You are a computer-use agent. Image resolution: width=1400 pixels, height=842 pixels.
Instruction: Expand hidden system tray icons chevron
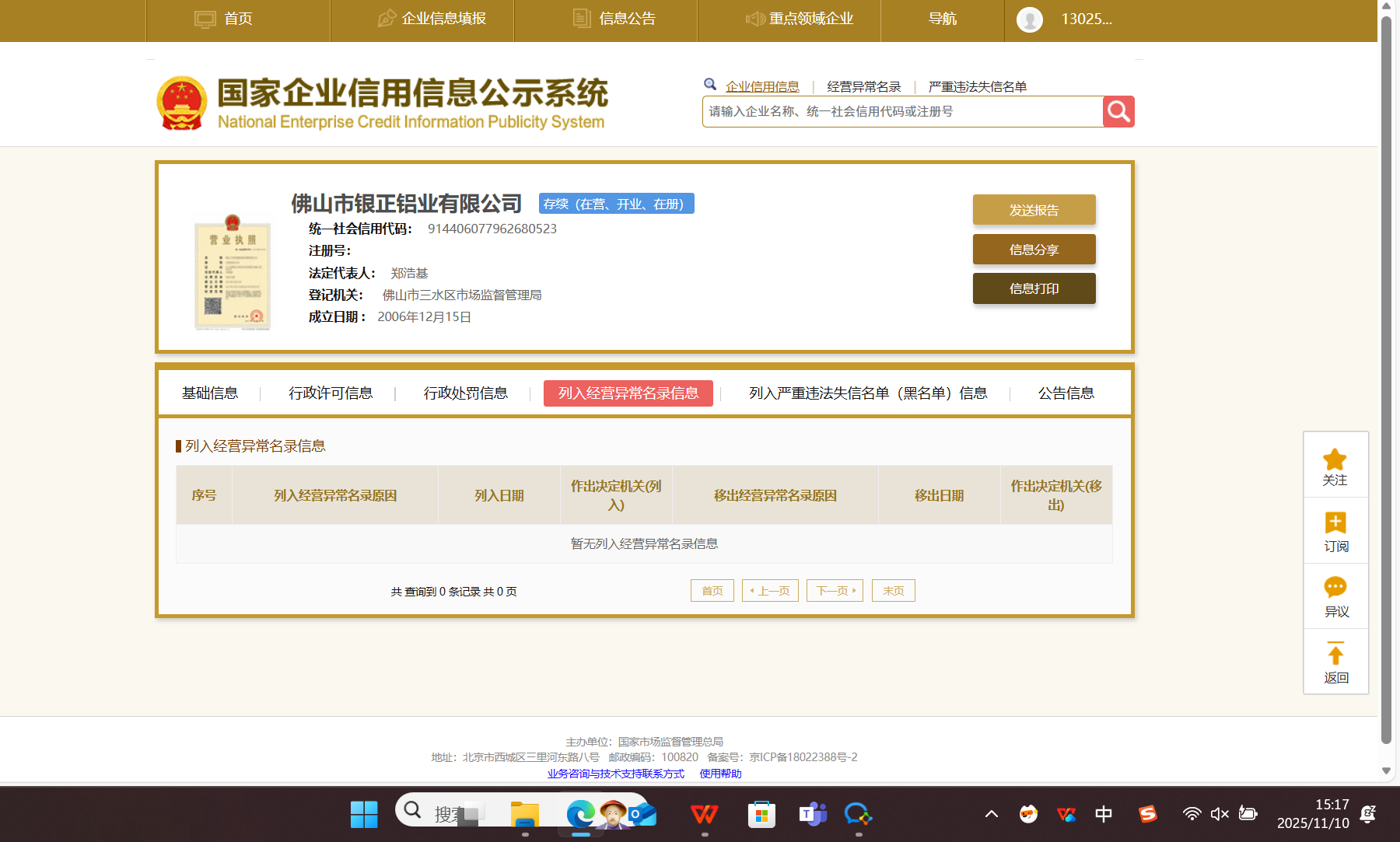991,814
